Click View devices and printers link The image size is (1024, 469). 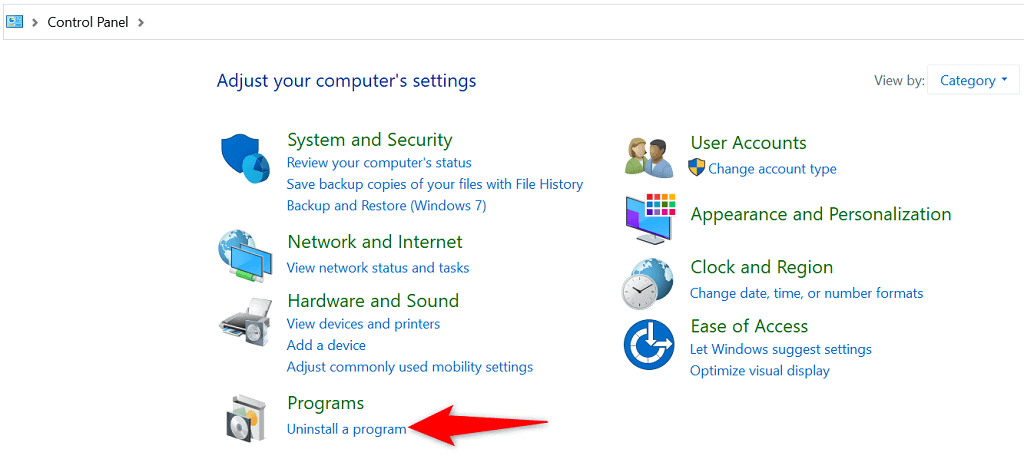[x=363, y=324]
